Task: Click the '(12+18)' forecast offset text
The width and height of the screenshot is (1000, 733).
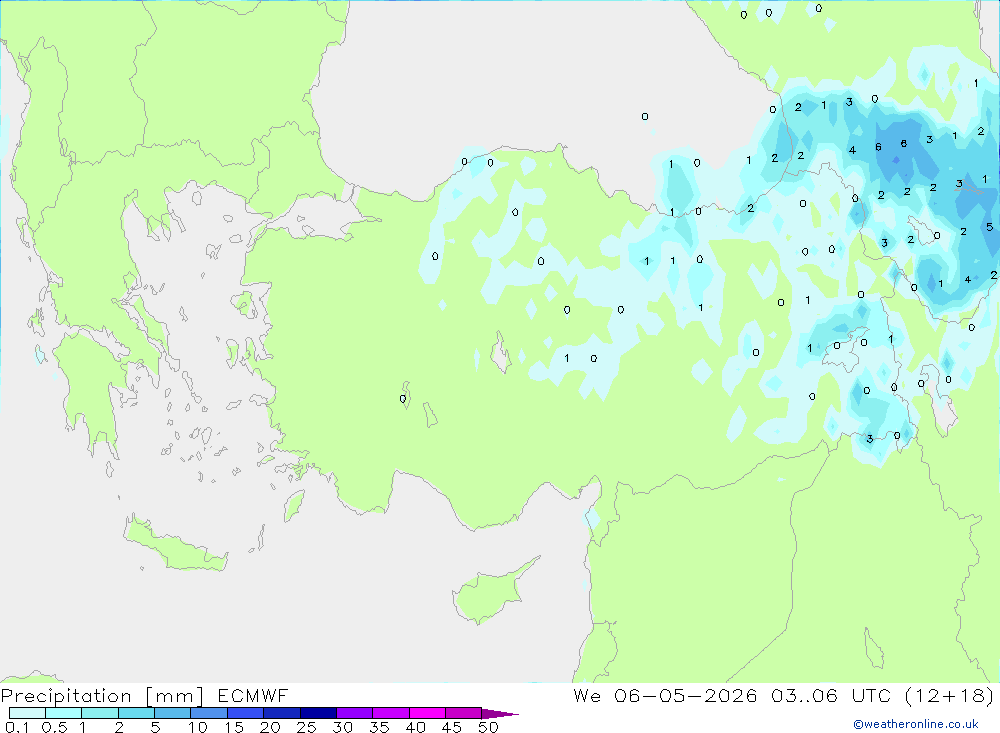Action: click(x=950, y=696)
